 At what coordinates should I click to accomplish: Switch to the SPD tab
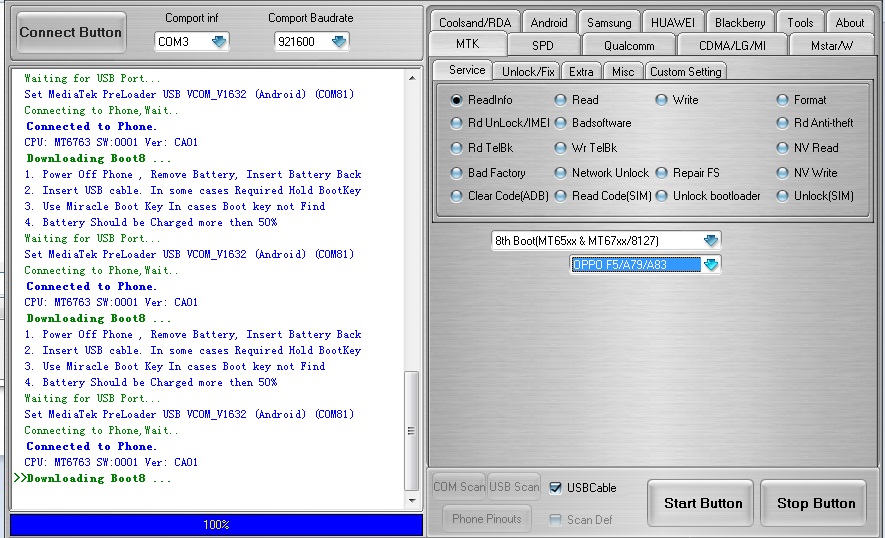point(543,45)
